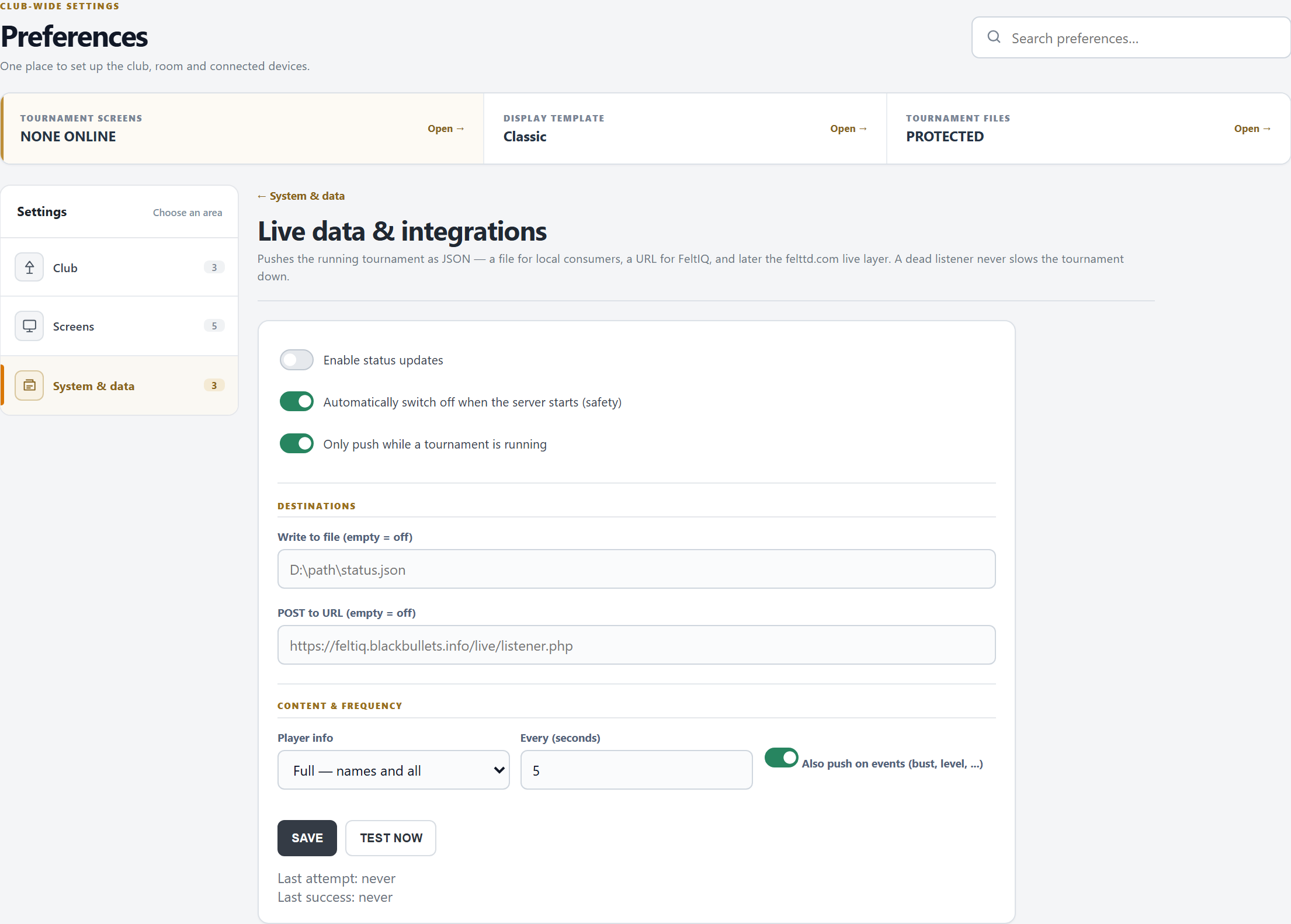Image resolution: width=1291 pixels, height=924 pixels.
Task: Click the TEST NOW button
Action: 391,838
